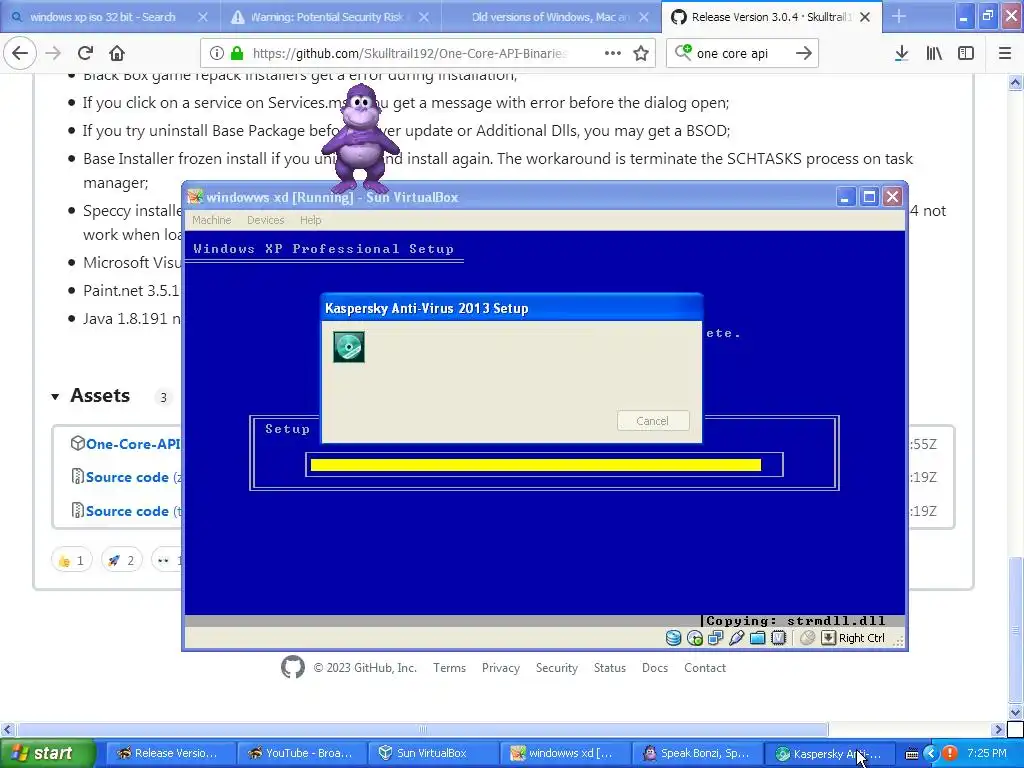Add thumbs up reaction
1024x768 pixels.
point(71,560)
